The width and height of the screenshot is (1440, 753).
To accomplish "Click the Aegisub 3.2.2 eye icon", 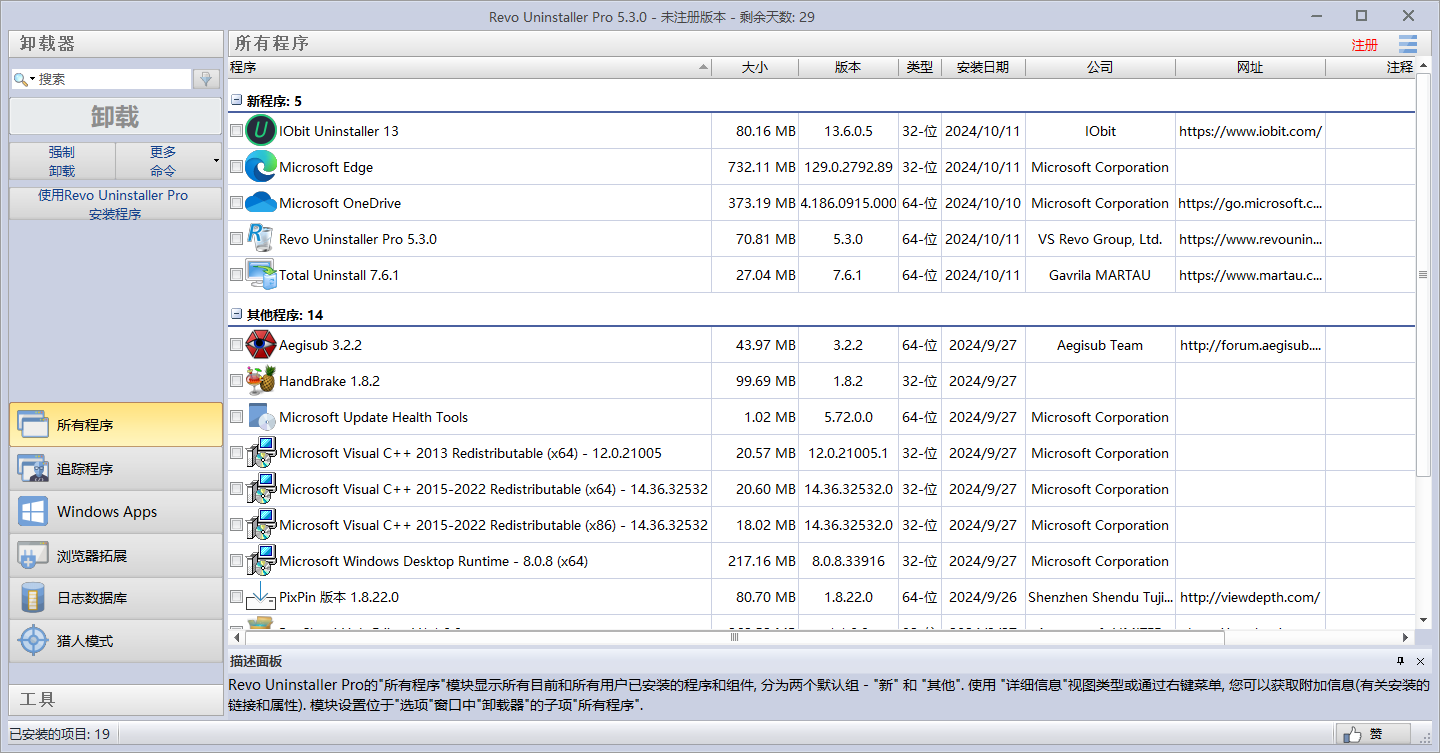I will coord(261,345).
